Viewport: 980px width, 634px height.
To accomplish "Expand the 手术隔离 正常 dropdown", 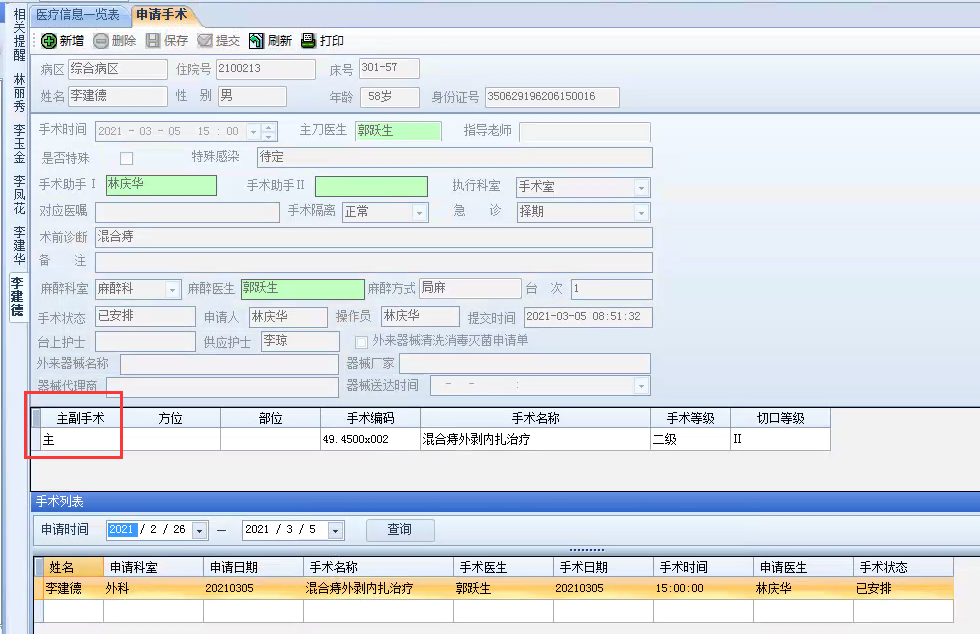I will click(419, 213).
